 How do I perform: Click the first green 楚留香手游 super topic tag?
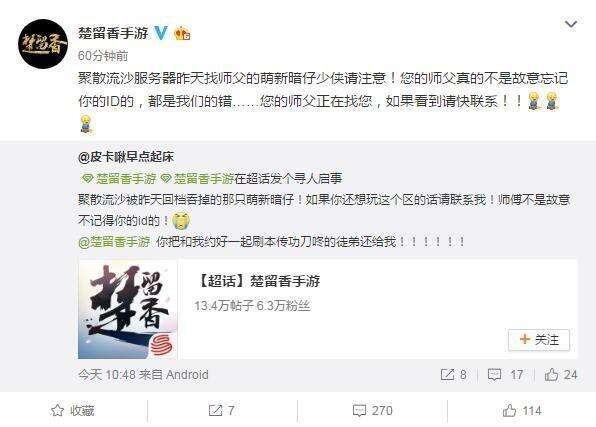pos(119,178)
